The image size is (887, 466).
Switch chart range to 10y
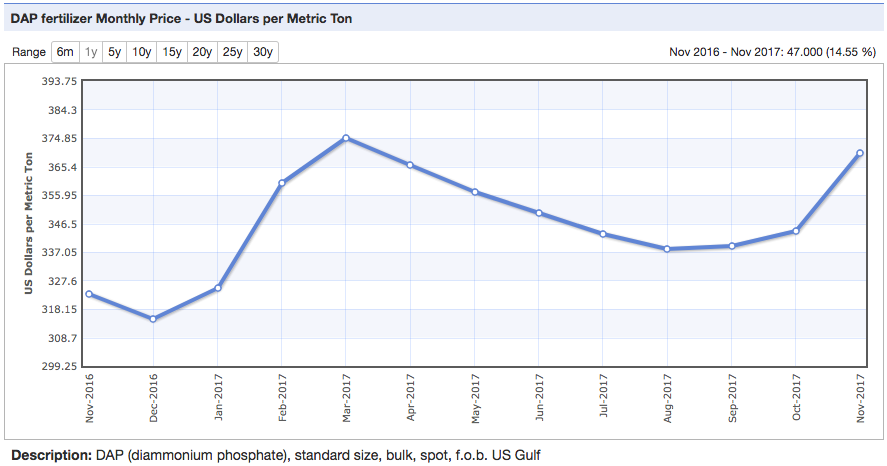click(142, 52)
